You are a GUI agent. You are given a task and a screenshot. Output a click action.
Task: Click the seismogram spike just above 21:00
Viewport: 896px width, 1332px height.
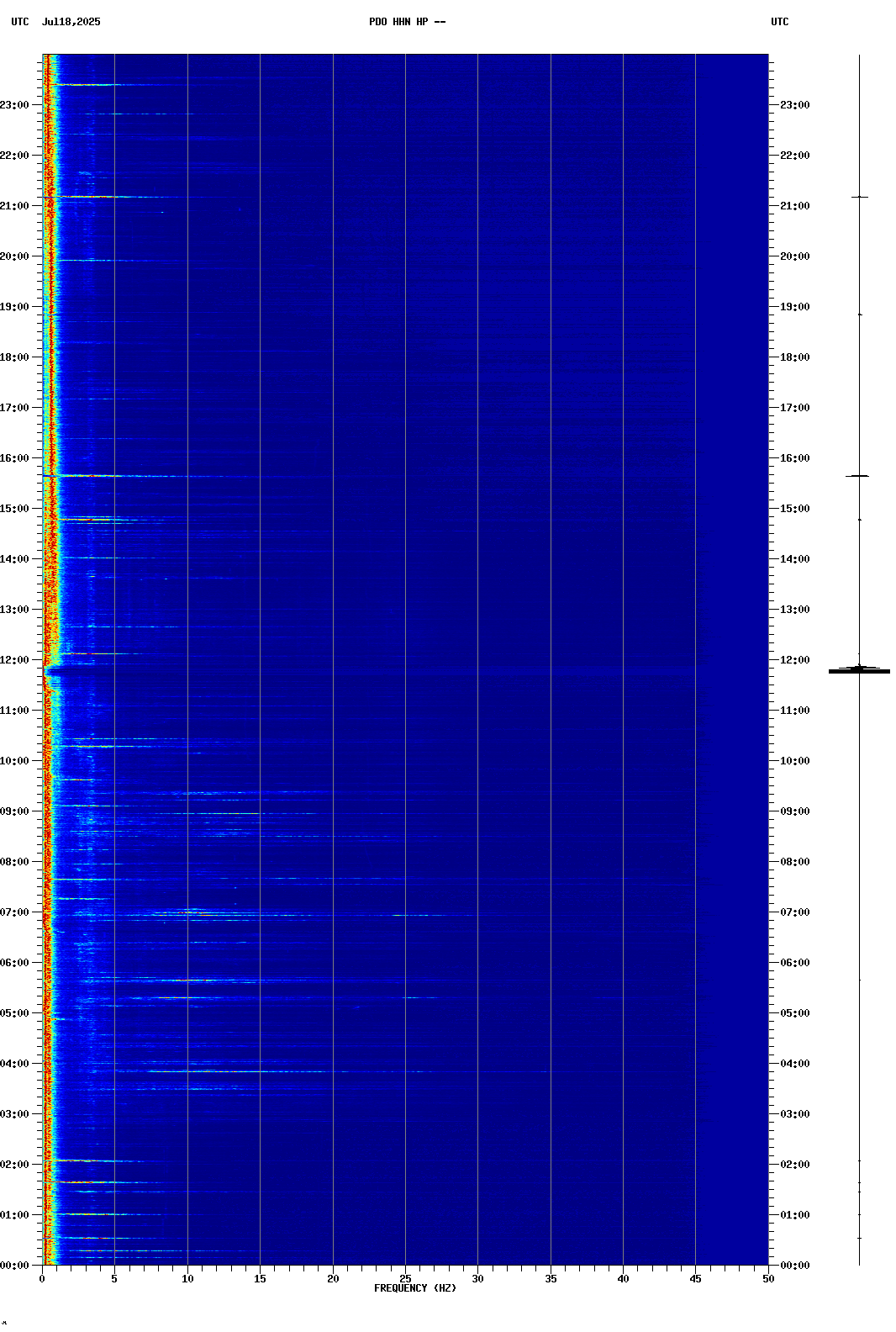[x=859, y=197]
